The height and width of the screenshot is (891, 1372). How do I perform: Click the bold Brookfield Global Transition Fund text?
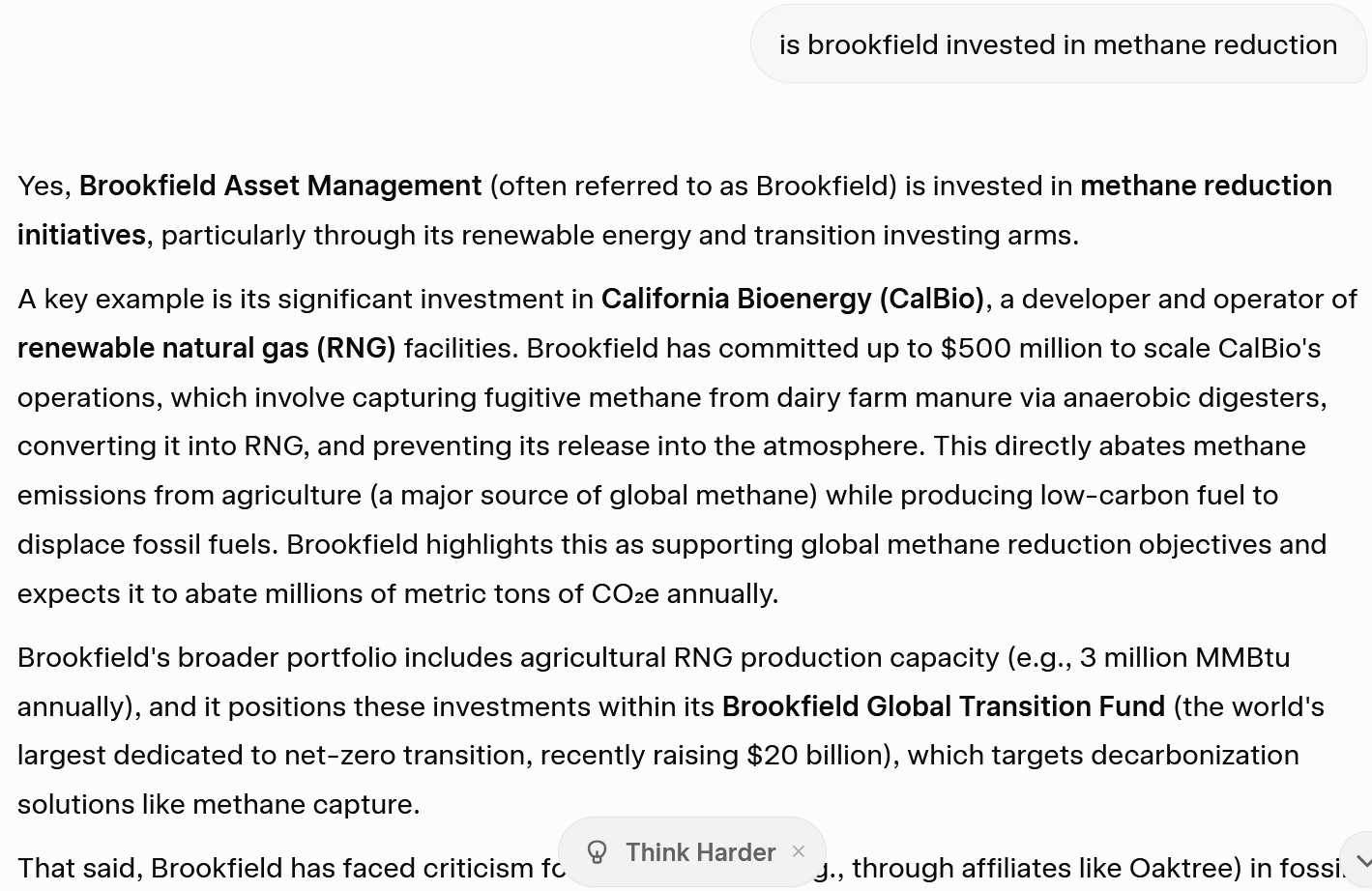[943, 706]
